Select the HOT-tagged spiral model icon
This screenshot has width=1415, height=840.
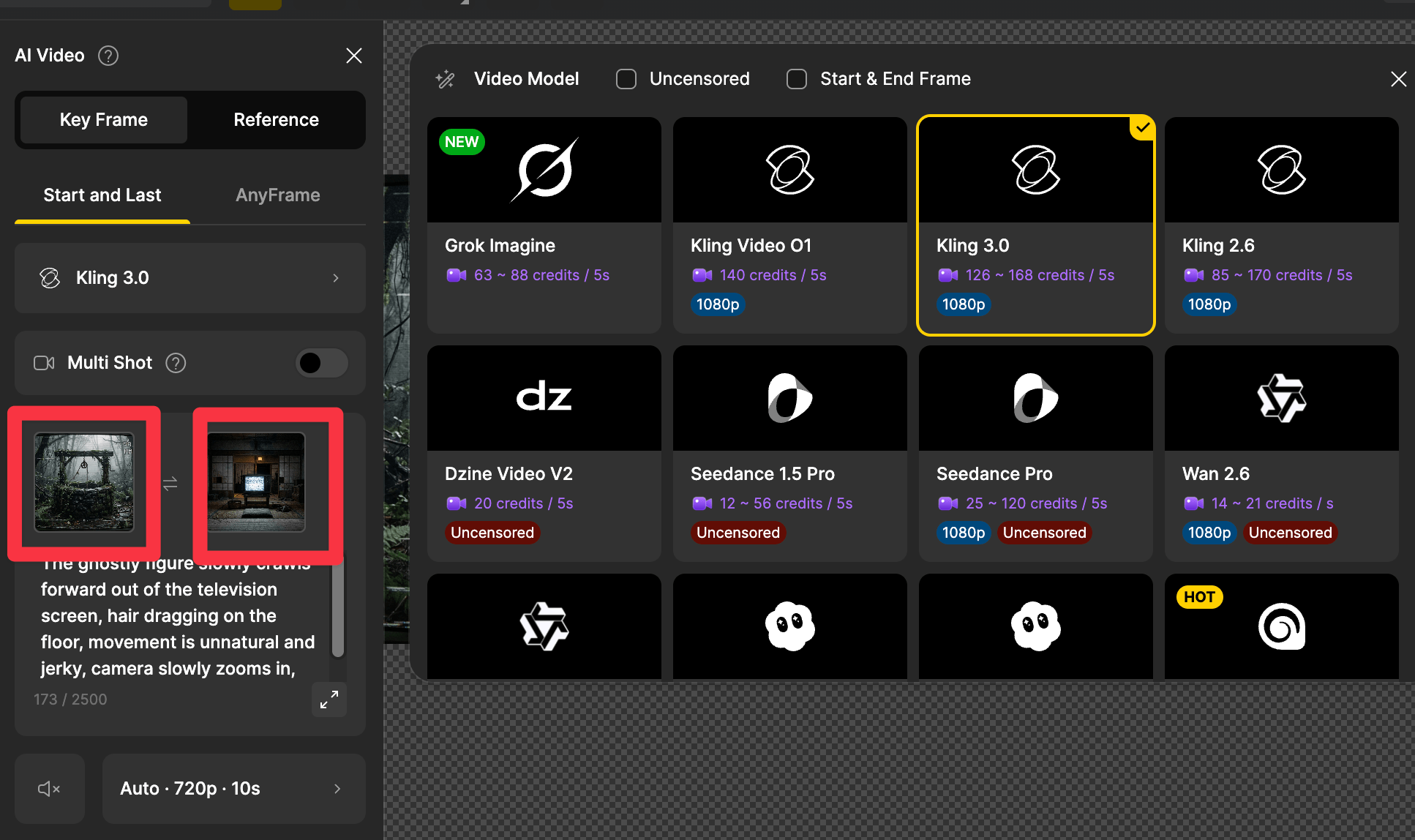tap(1281, 626)
